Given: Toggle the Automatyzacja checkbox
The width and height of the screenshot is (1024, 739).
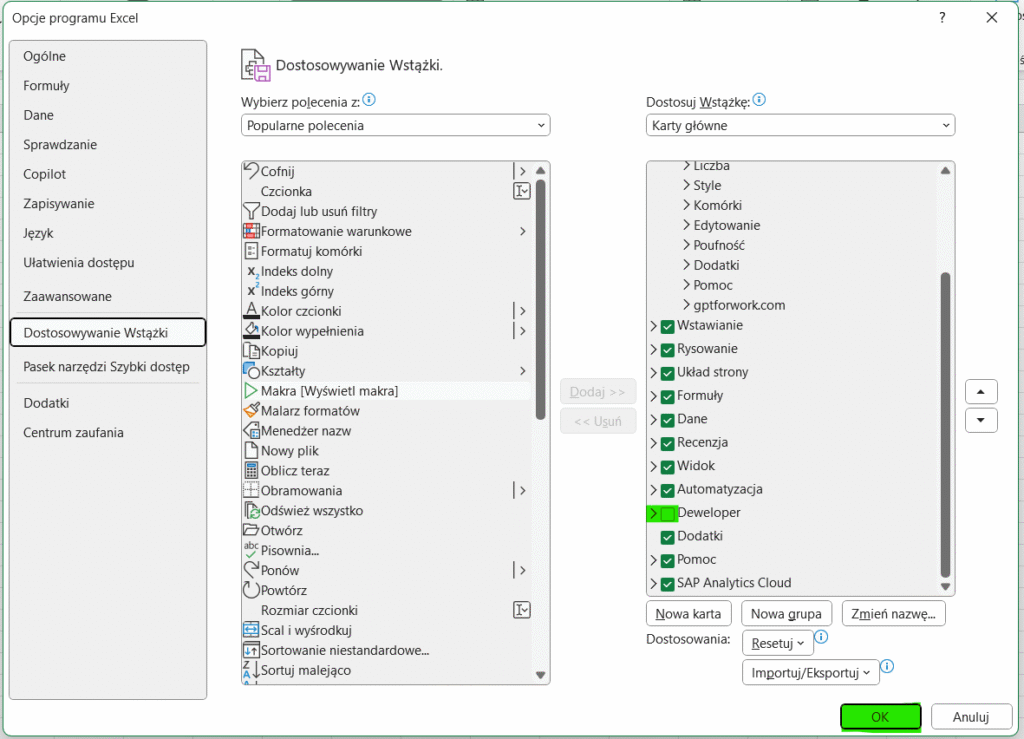Looking at the screenshot, I should [667, 490].
